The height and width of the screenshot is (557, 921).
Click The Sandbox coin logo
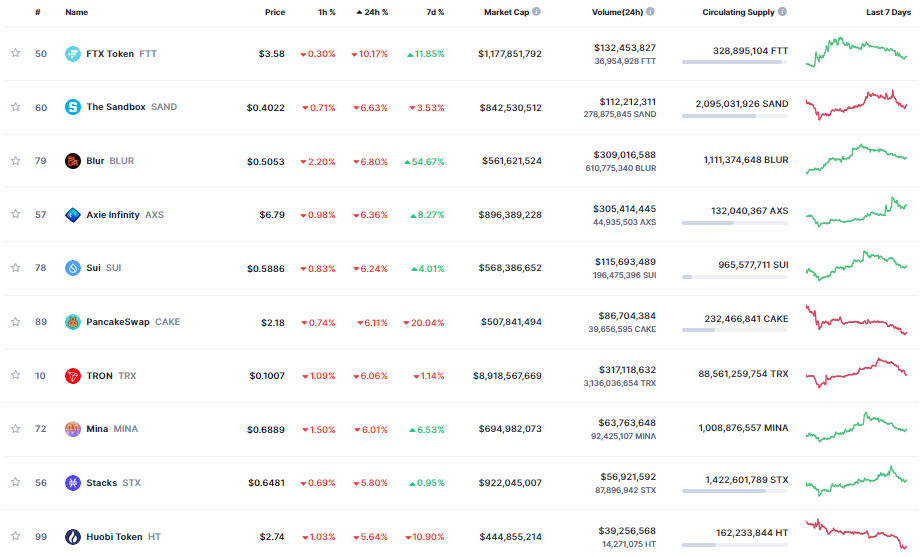[x=72, y=107]
